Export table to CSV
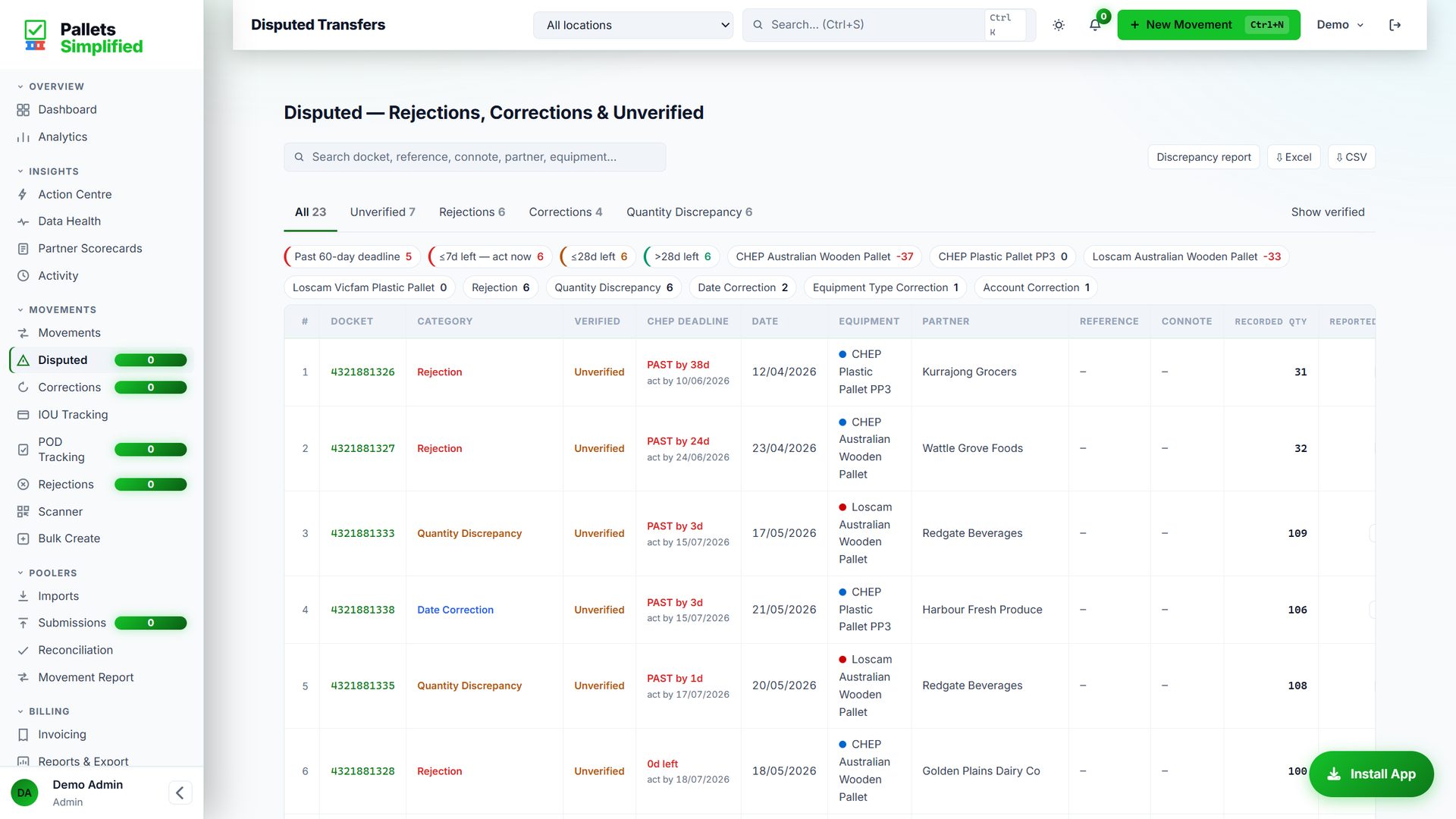This screenshot has height=819, width=1456. (1351, 157)
